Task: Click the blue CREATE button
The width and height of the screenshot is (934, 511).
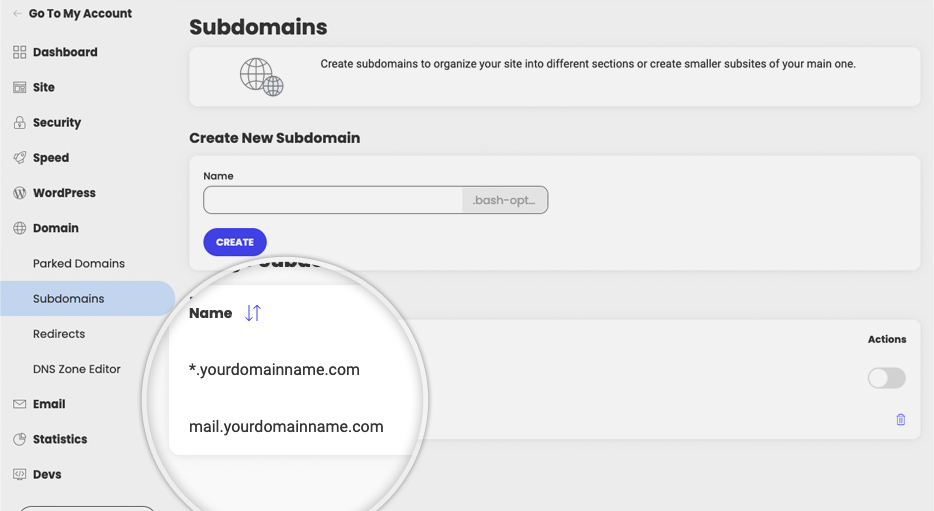Action: click(x=235, y=242)
